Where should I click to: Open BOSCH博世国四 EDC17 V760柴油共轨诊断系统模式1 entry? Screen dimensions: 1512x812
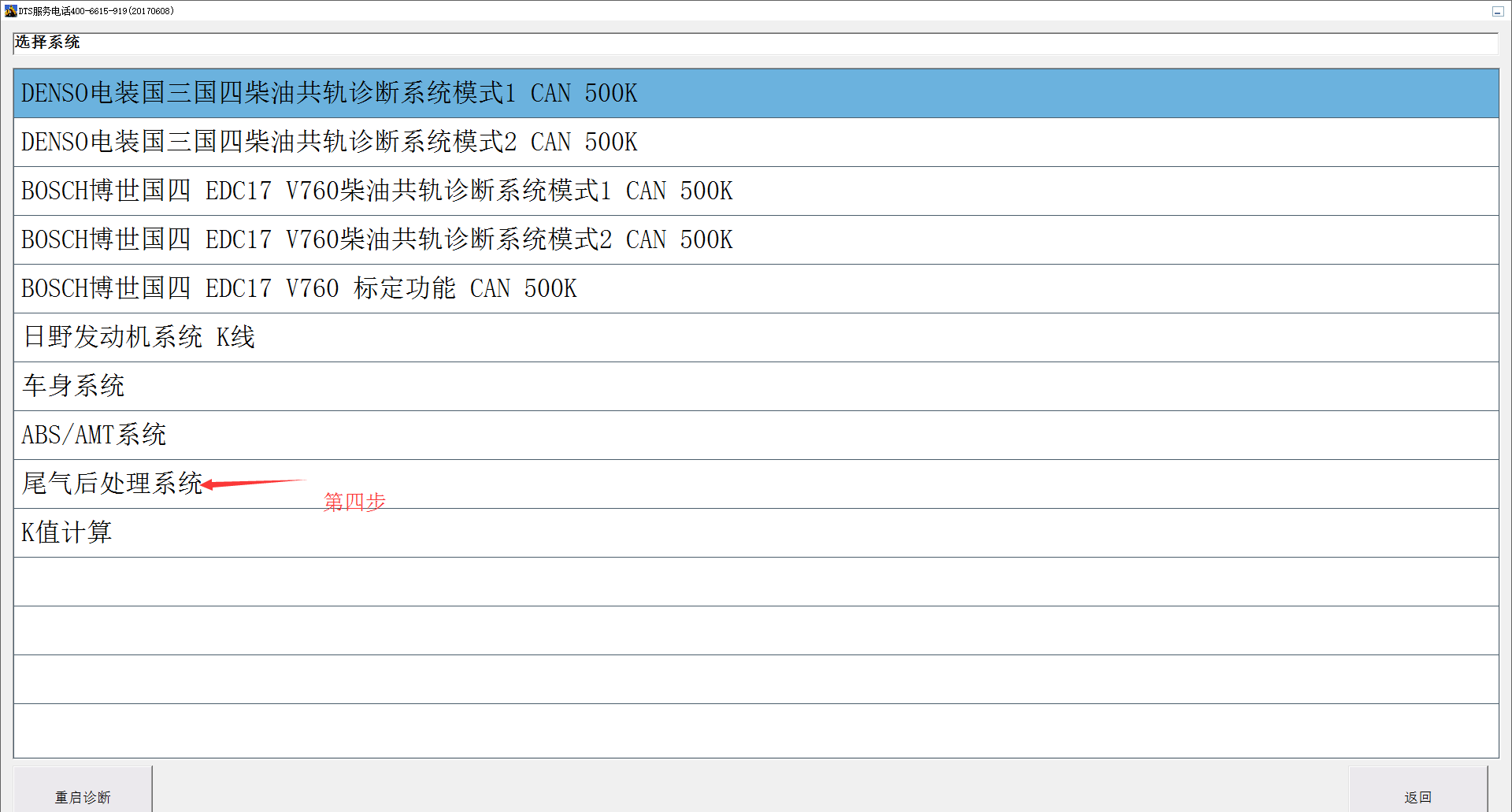click(x=756, y=191)
